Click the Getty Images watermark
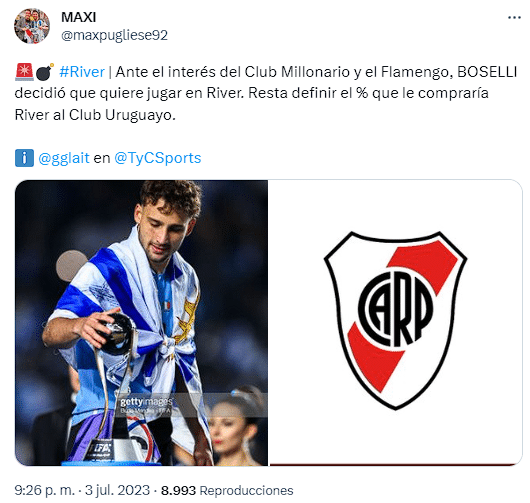530x503 pixels. (146, 406)
